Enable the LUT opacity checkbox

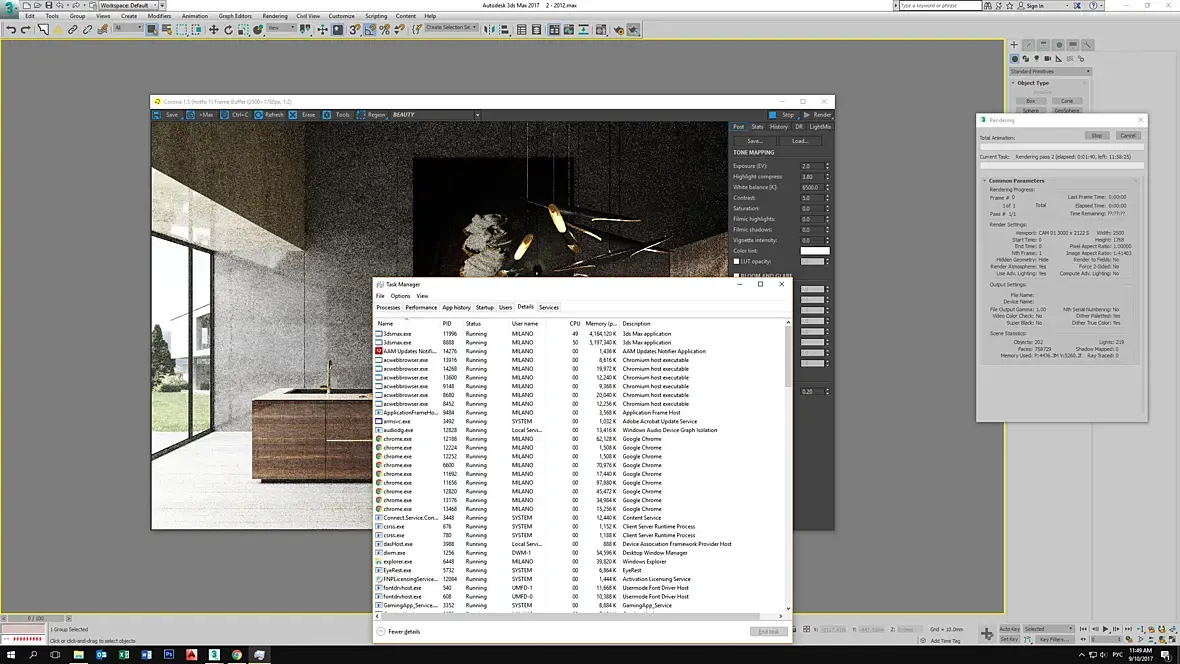click(x=737, y=262)
